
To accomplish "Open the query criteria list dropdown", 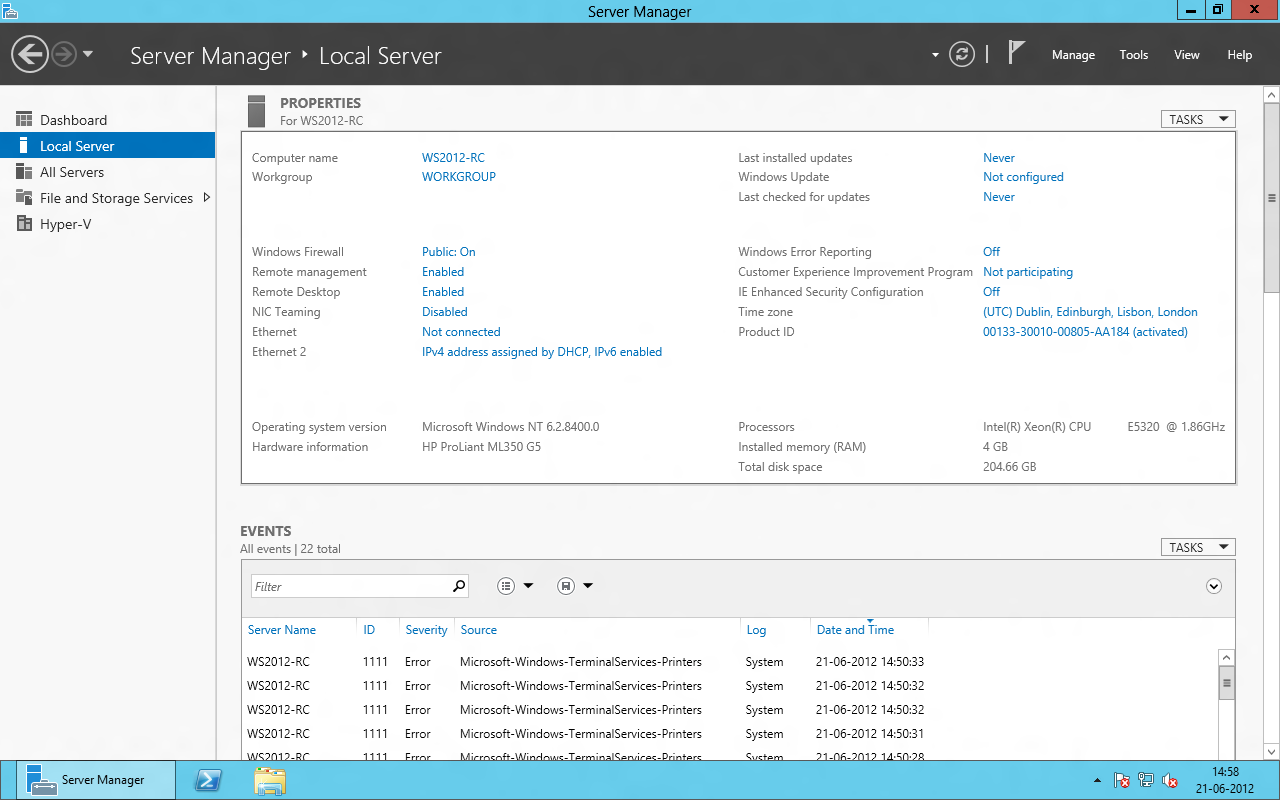I will (516, 586).
